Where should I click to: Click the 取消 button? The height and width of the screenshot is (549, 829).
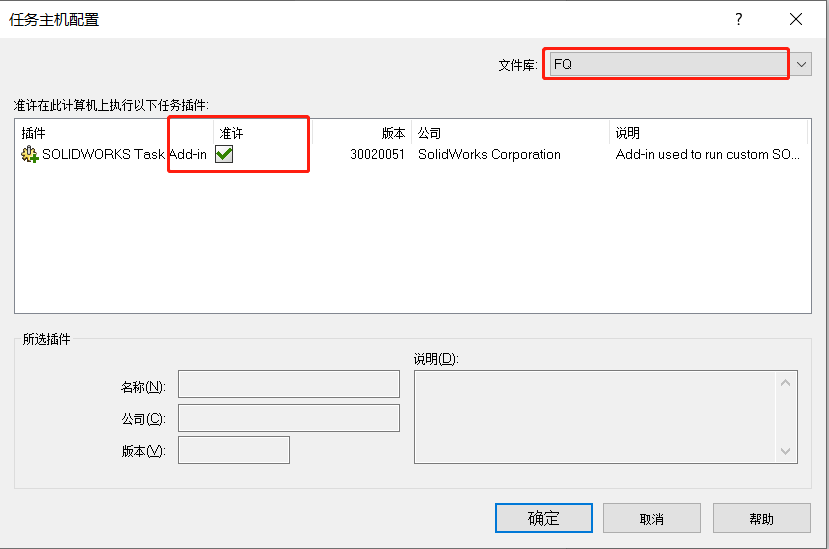[x=652, y=518]
